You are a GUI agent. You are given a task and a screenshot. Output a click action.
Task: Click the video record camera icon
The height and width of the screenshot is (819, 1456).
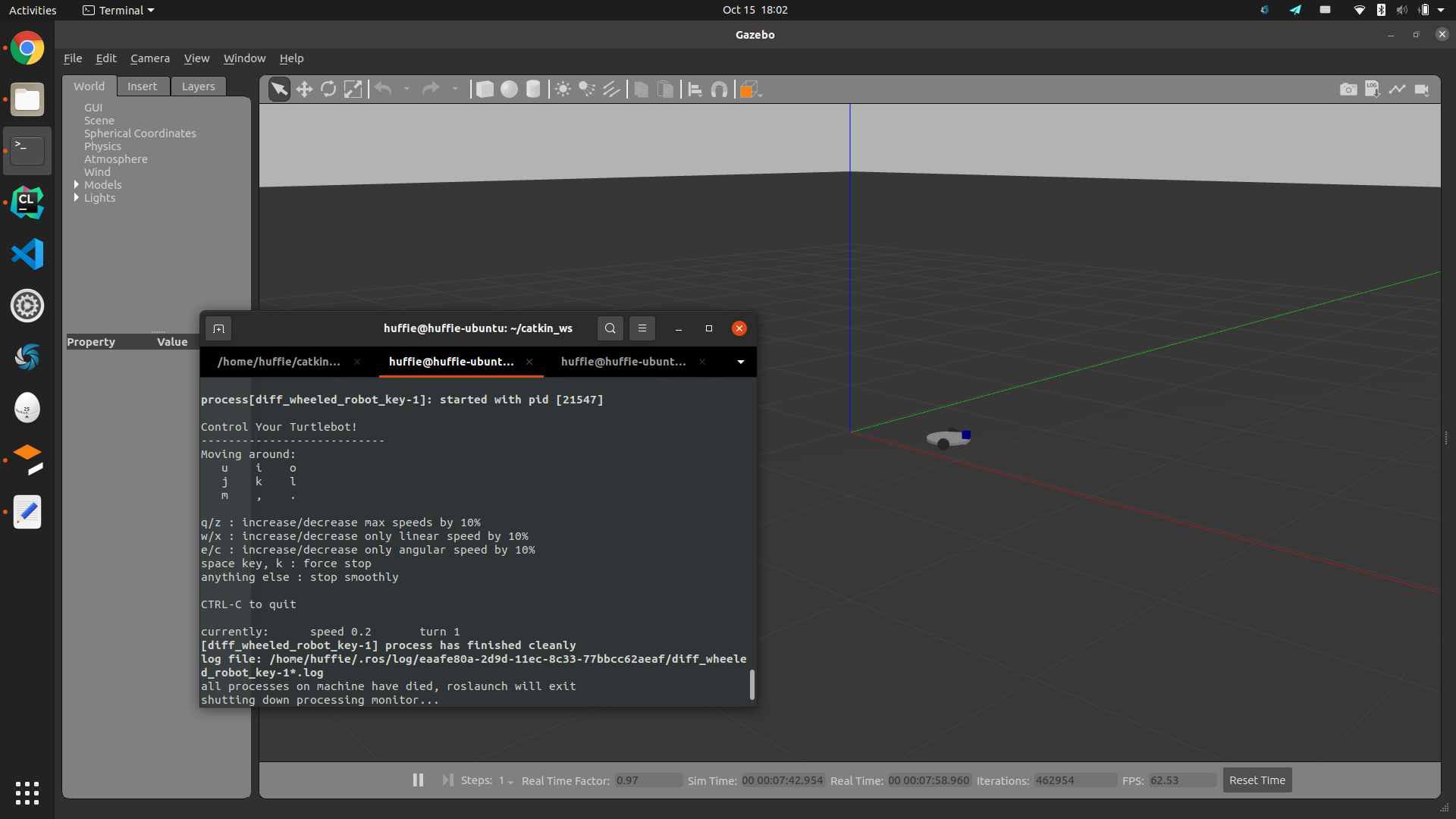tap(1422, 89)
